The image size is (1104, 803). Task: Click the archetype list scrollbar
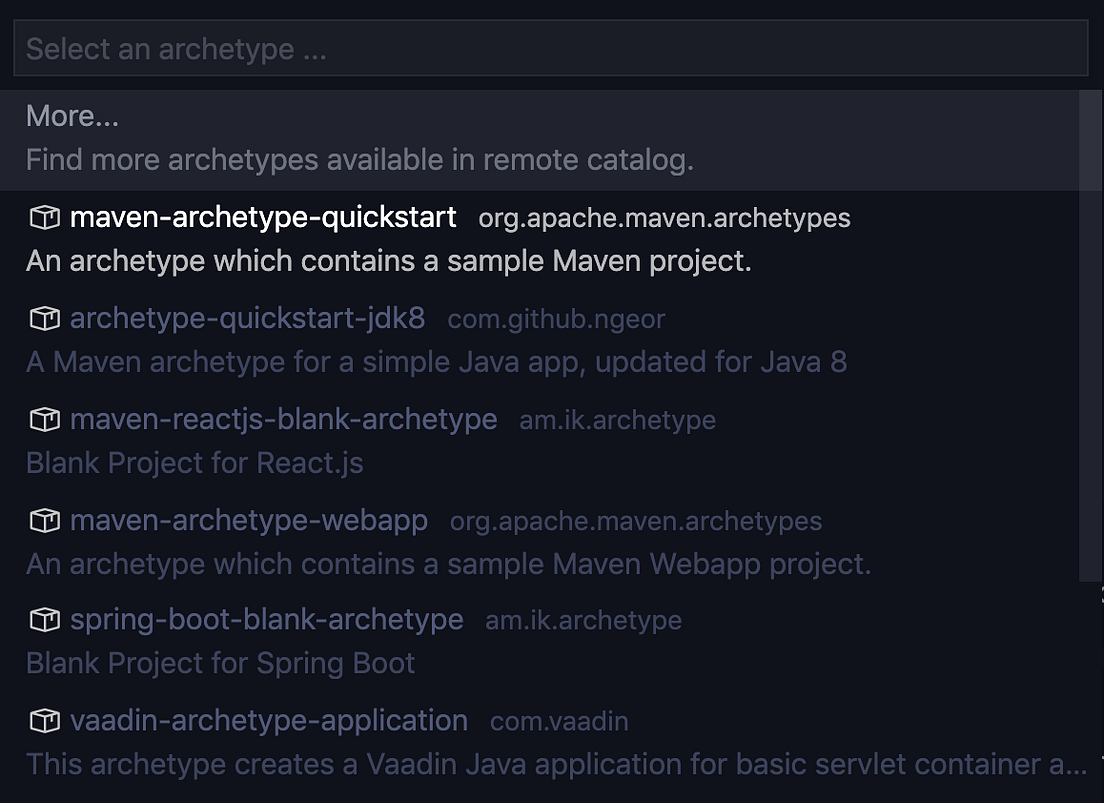[1090, 335]
